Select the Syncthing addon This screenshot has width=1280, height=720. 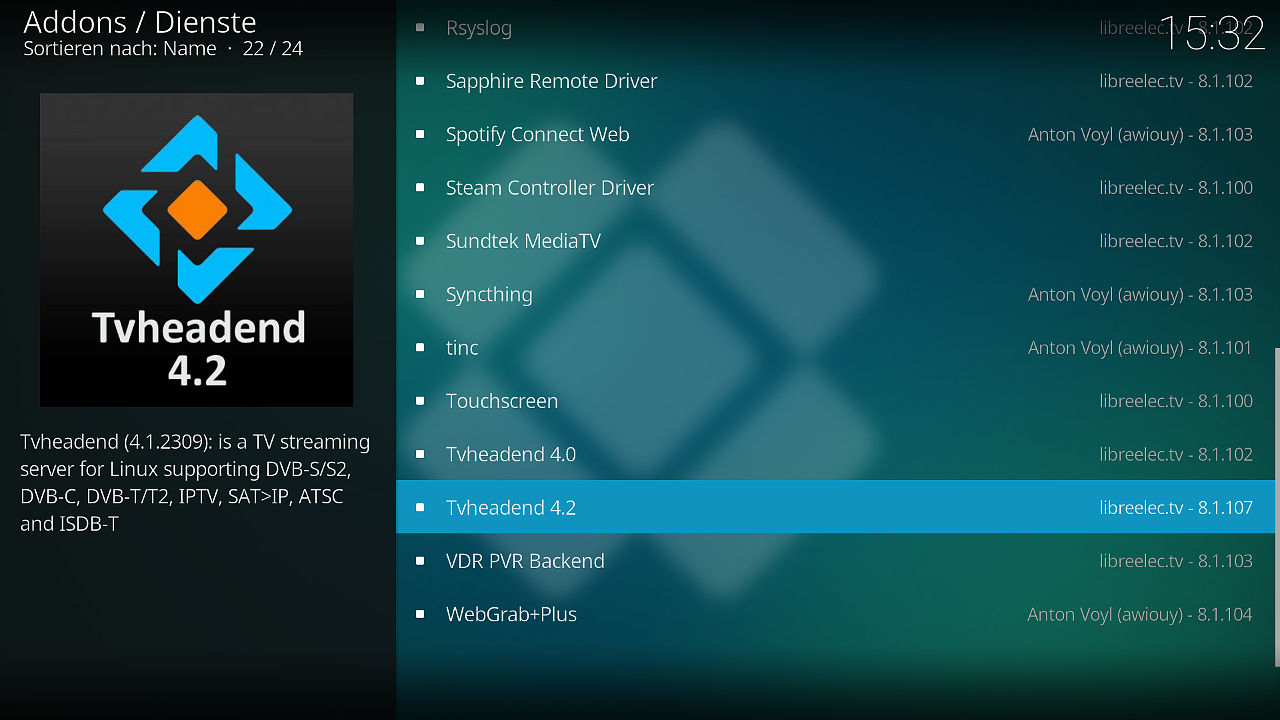pyautogui.click(x=836, y=294)
